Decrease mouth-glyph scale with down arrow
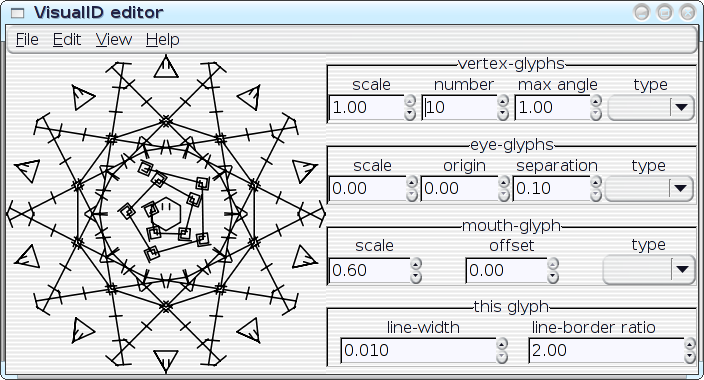This screenshot has width=704, height=380. (416, 277)
